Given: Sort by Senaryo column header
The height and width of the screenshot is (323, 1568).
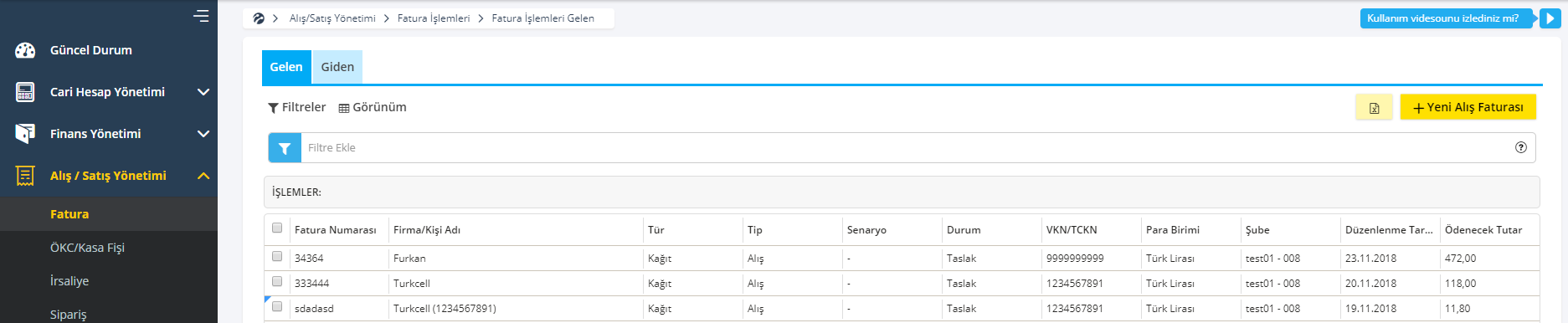Looking at the screenshot, I should tap(866, 230).
